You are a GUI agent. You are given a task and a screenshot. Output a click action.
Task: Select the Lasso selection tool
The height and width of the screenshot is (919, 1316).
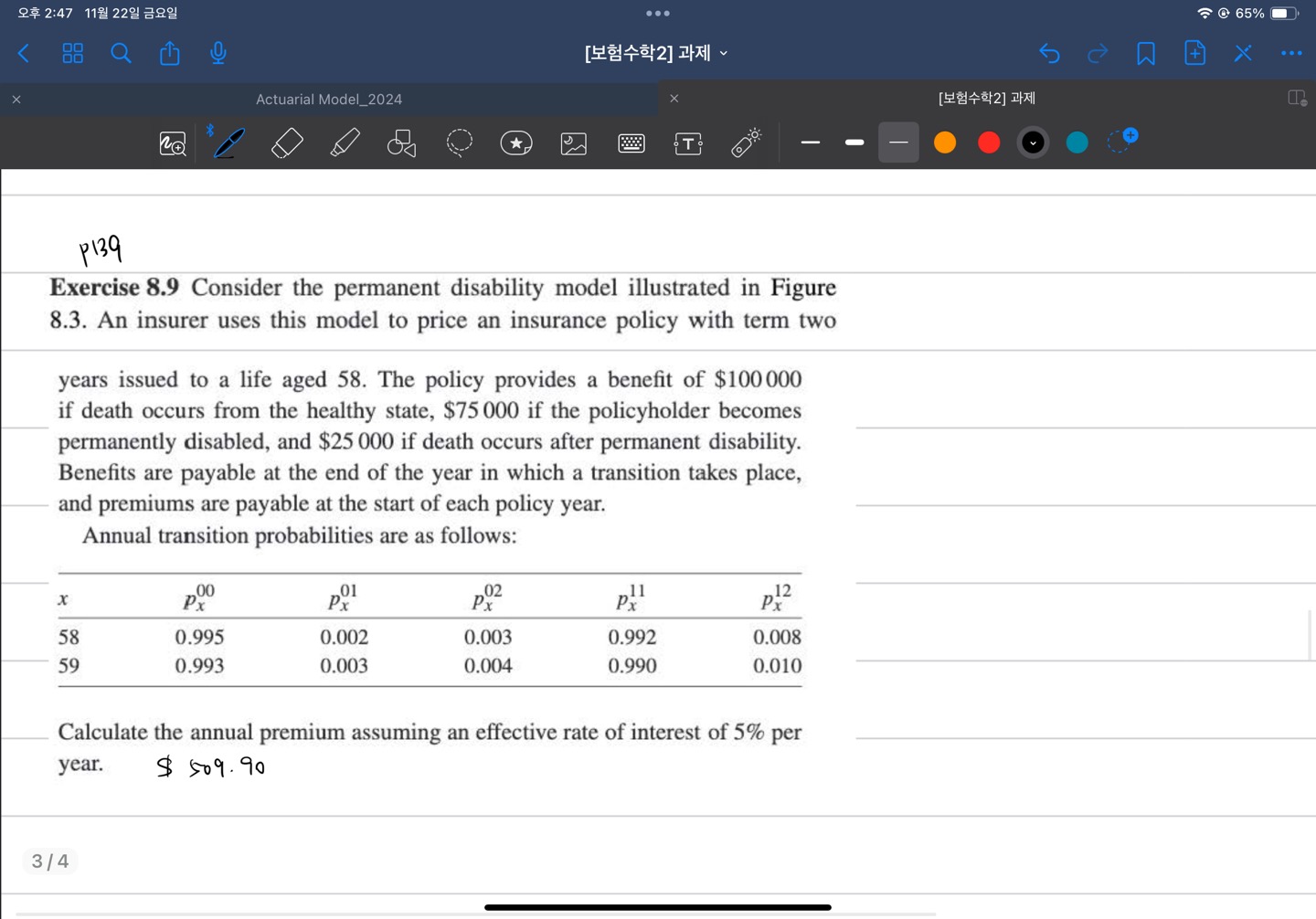(459, 143)
